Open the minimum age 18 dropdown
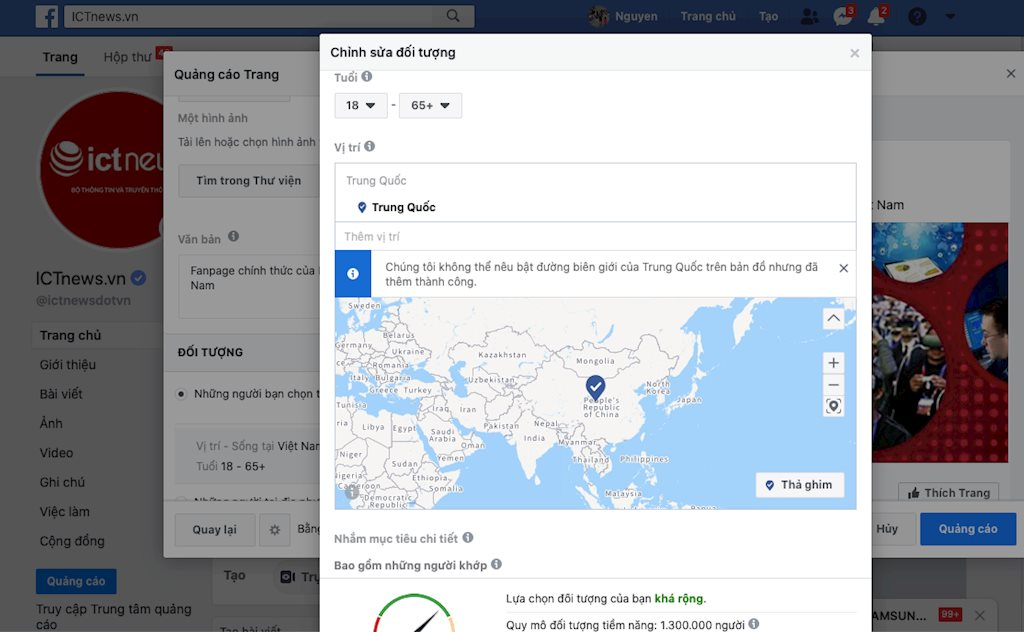1024x632 pixels. [x=361, y=105]
